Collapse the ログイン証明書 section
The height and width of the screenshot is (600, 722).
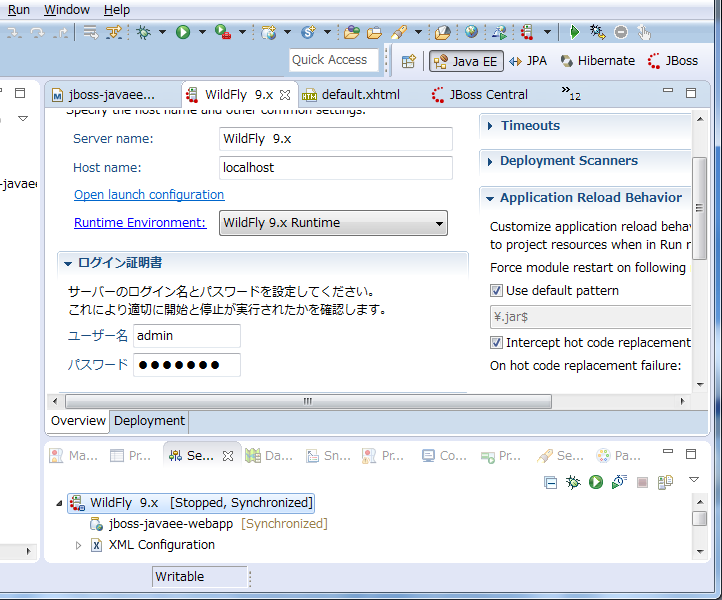pos(68,264)
